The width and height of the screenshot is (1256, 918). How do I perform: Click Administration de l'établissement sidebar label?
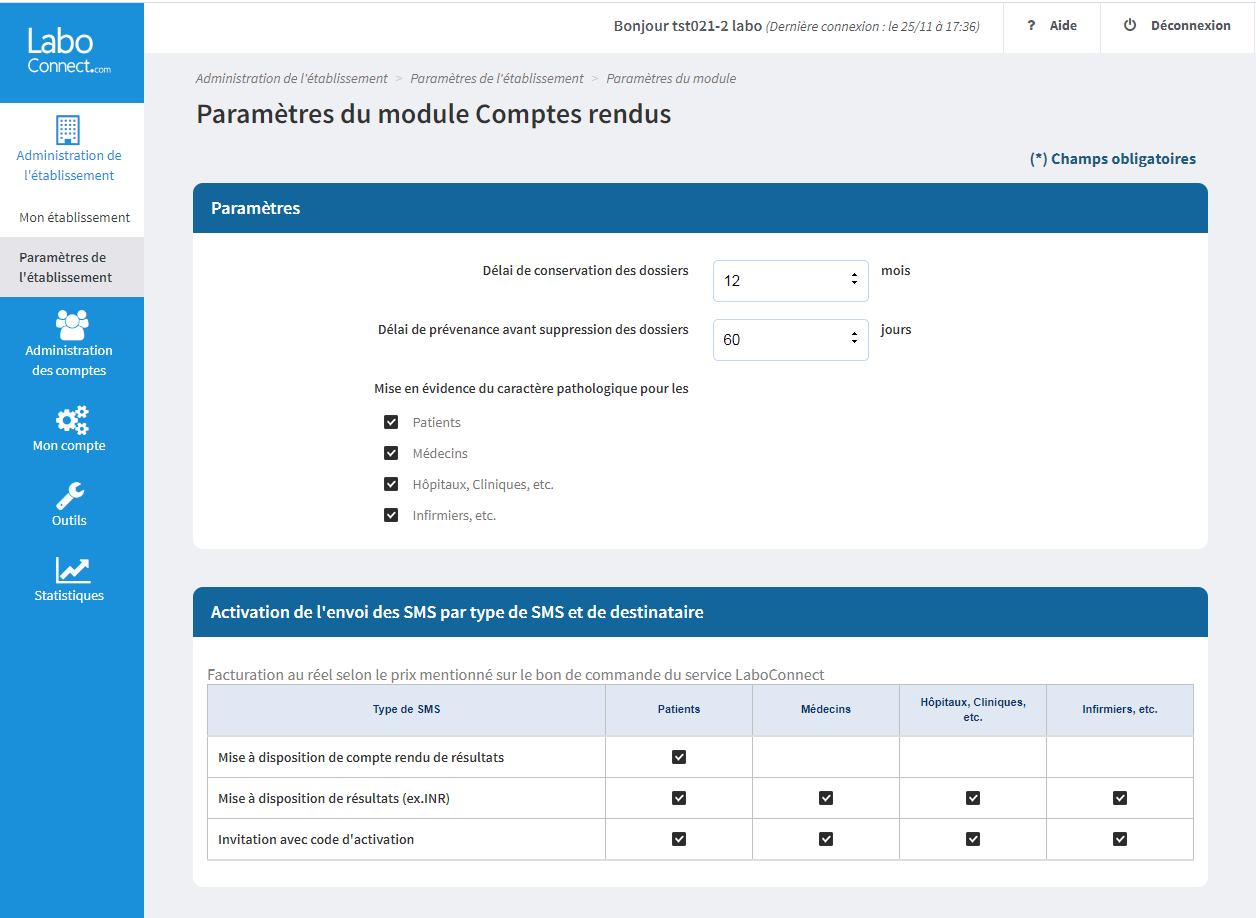69,165
